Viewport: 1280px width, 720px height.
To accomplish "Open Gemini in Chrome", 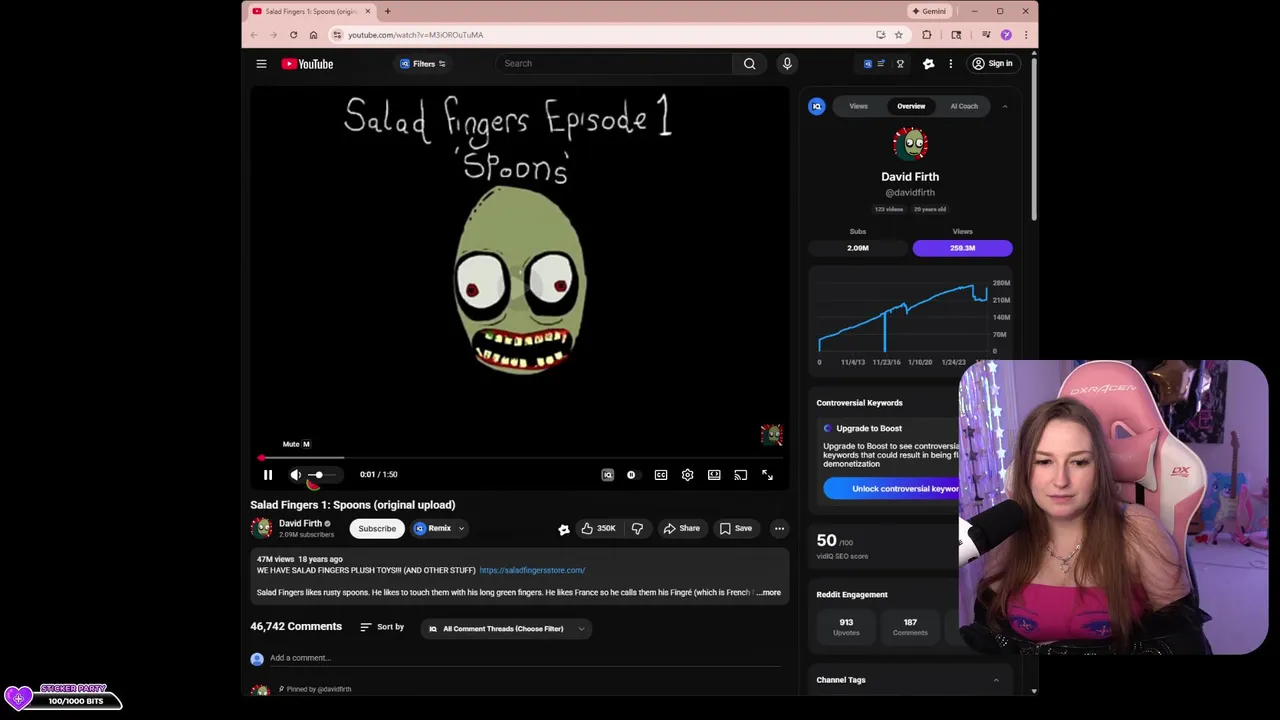I will click(929, 11).
